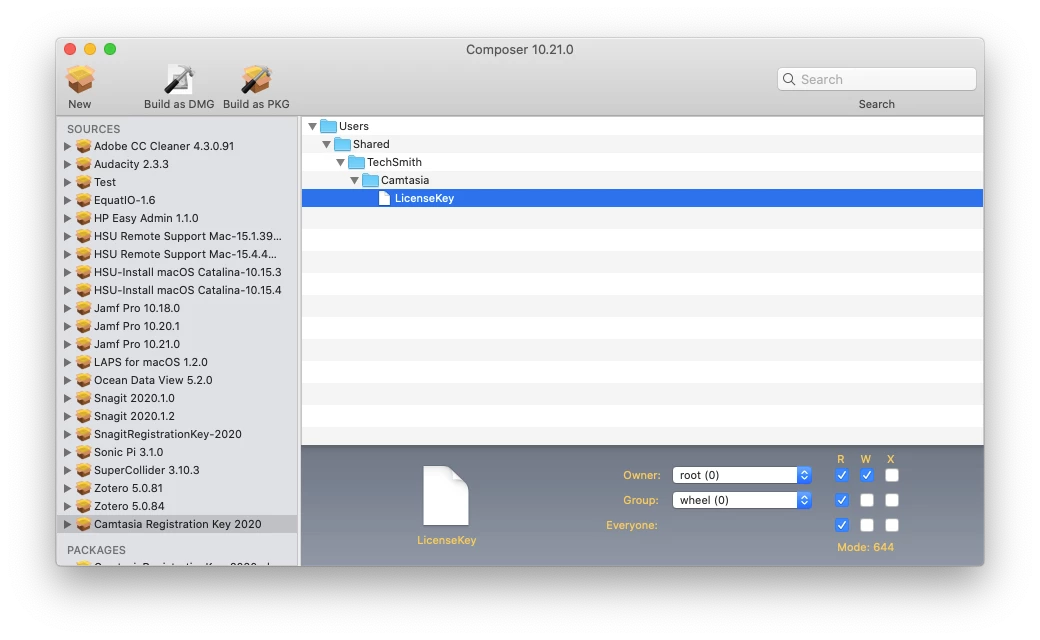Click the New package toolbar icon
Screen dimensions: 1040x640
pyautogui.click(x=80, y=80)
